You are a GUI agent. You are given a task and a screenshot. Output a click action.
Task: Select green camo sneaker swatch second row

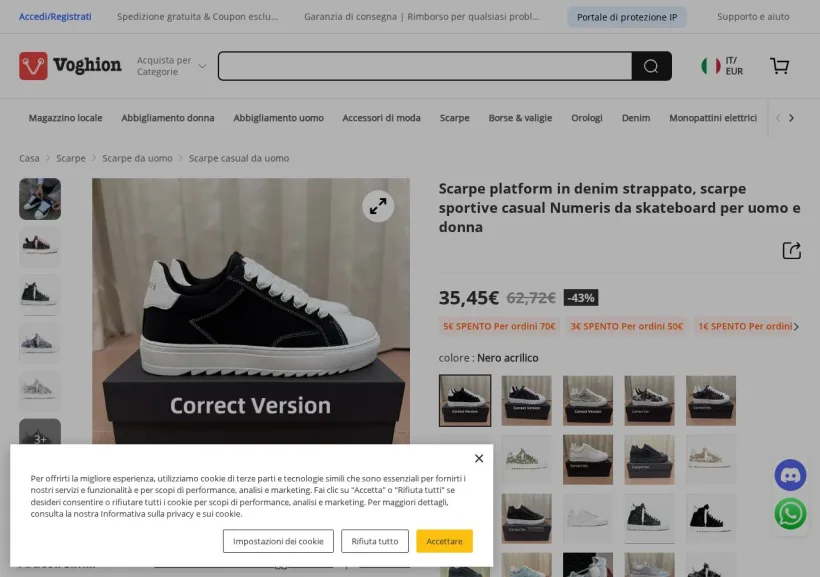click(x=526, y=459)
